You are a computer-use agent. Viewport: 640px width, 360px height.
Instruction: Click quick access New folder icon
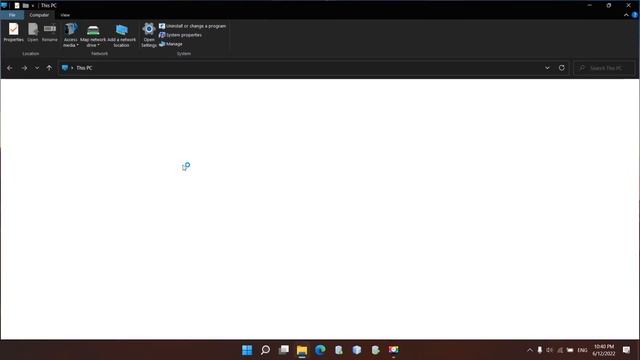(x=25, y=6)
